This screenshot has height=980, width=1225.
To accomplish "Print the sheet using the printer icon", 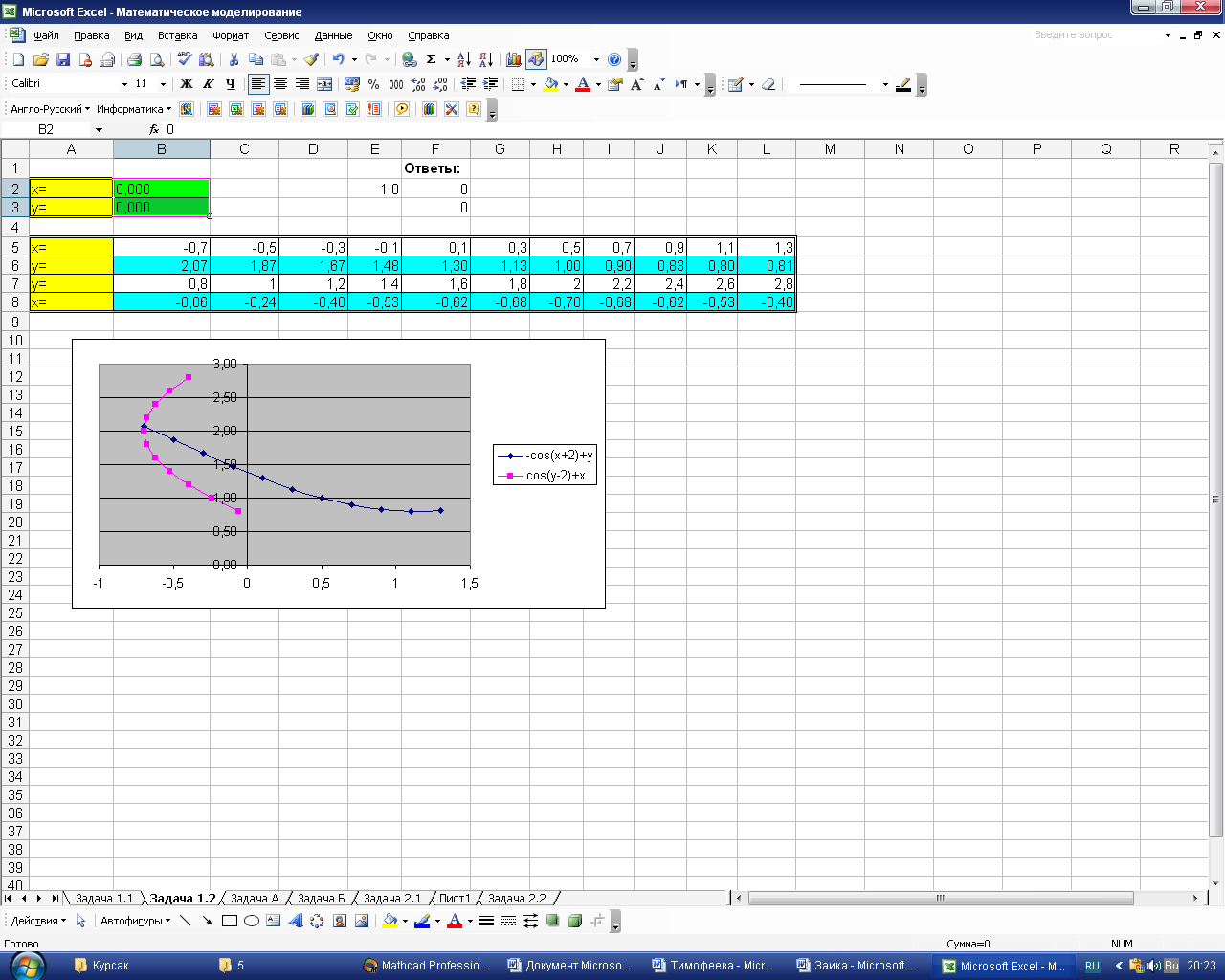I will [x=134, y=59].
